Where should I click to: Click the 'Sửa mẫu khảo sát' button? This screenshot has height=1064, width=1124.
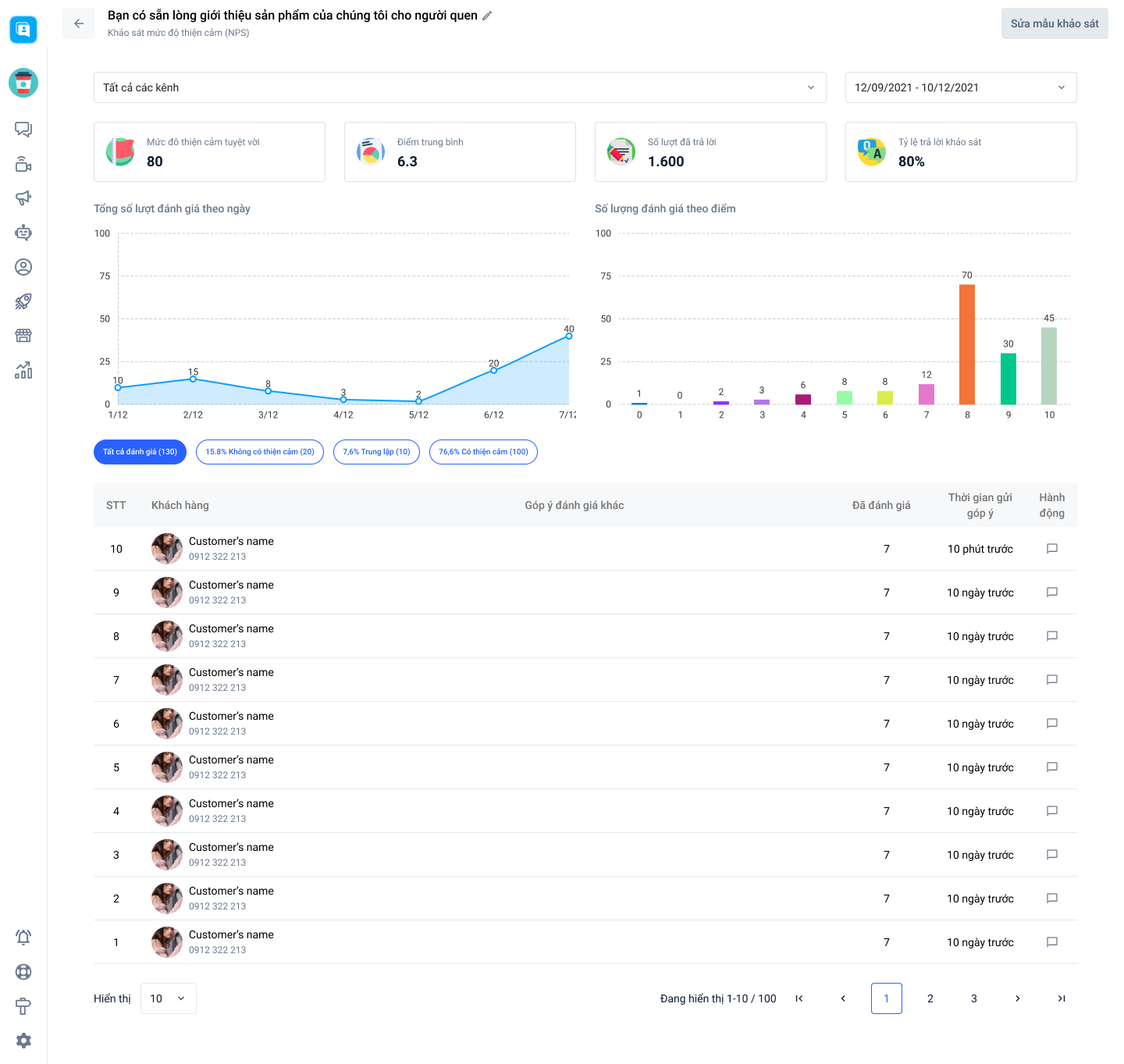(1054, 23)
